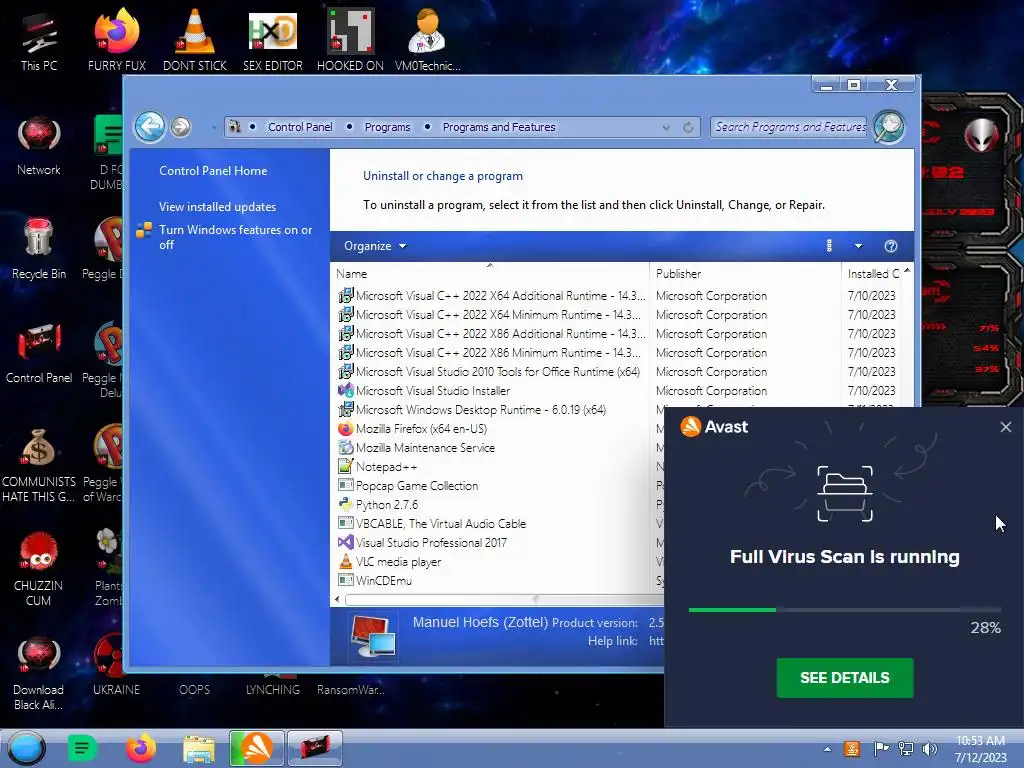Viewport: 1024px width, 768px height.
Task: Expand the view options dropdown arrow
Action: click(859, 246)
